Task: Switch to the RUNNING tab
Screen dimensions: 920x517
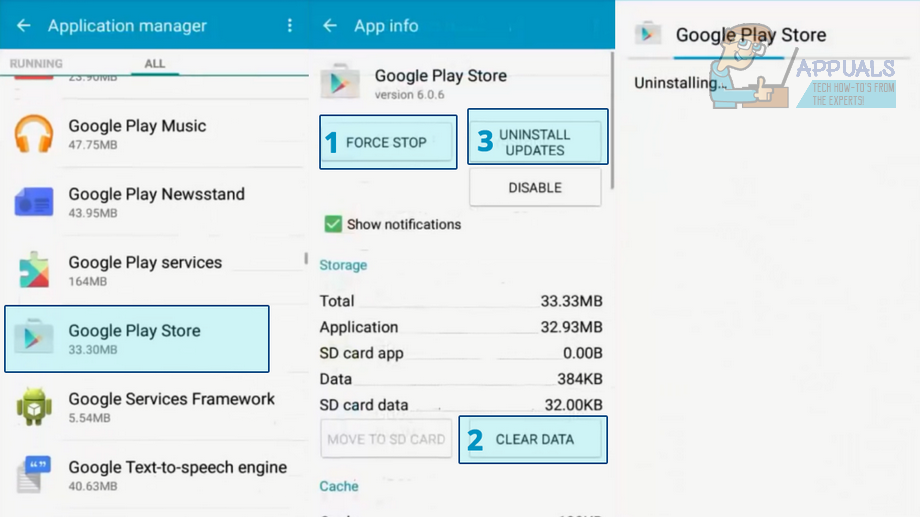Action: pyautogui.click(x=36, y=63)
